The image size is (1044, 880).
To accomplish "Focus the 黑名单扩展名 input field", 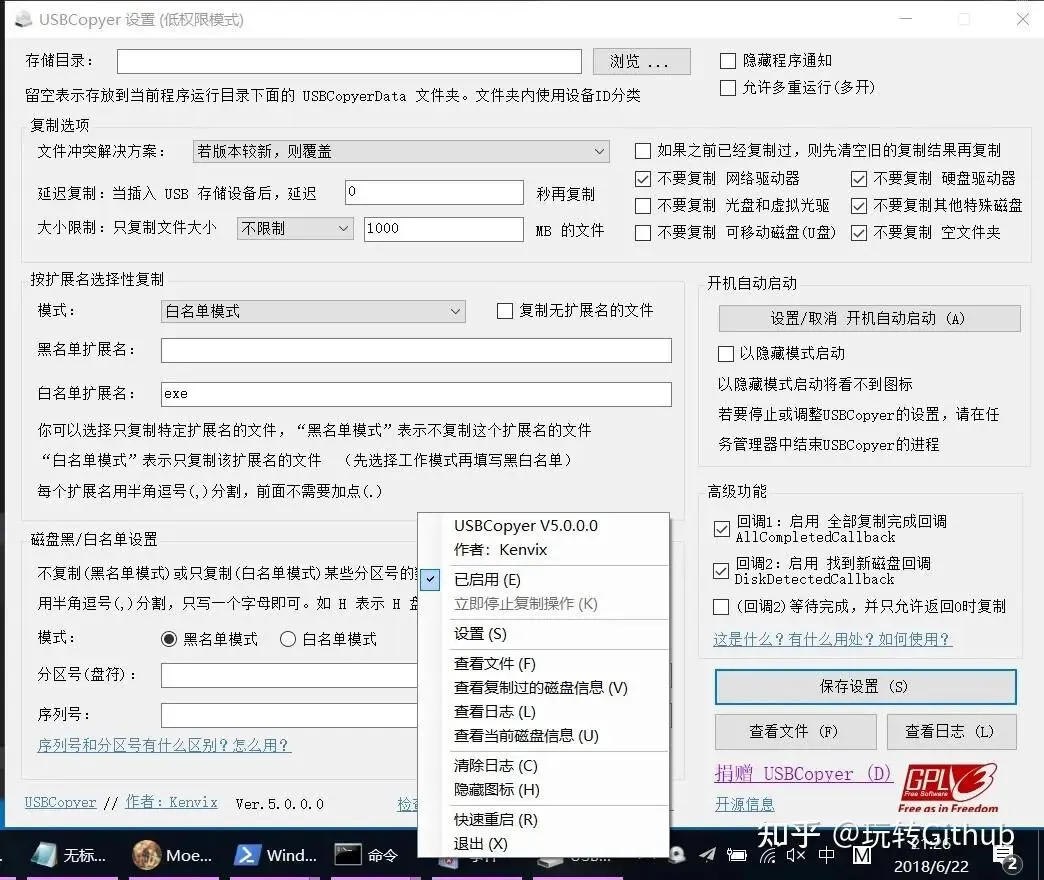I will click(416, 351).
